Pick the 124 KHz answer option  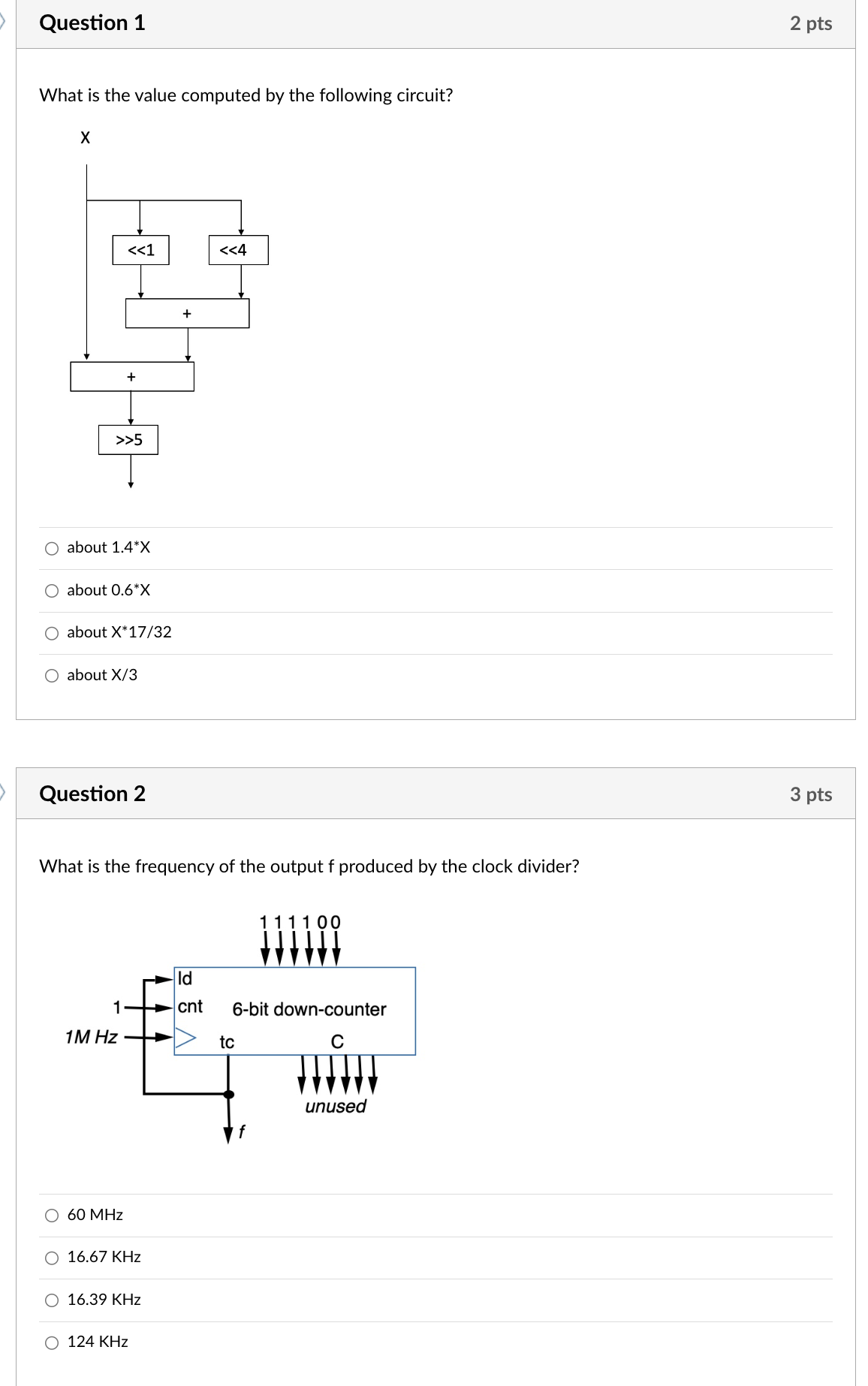(x=51, y=1342)
